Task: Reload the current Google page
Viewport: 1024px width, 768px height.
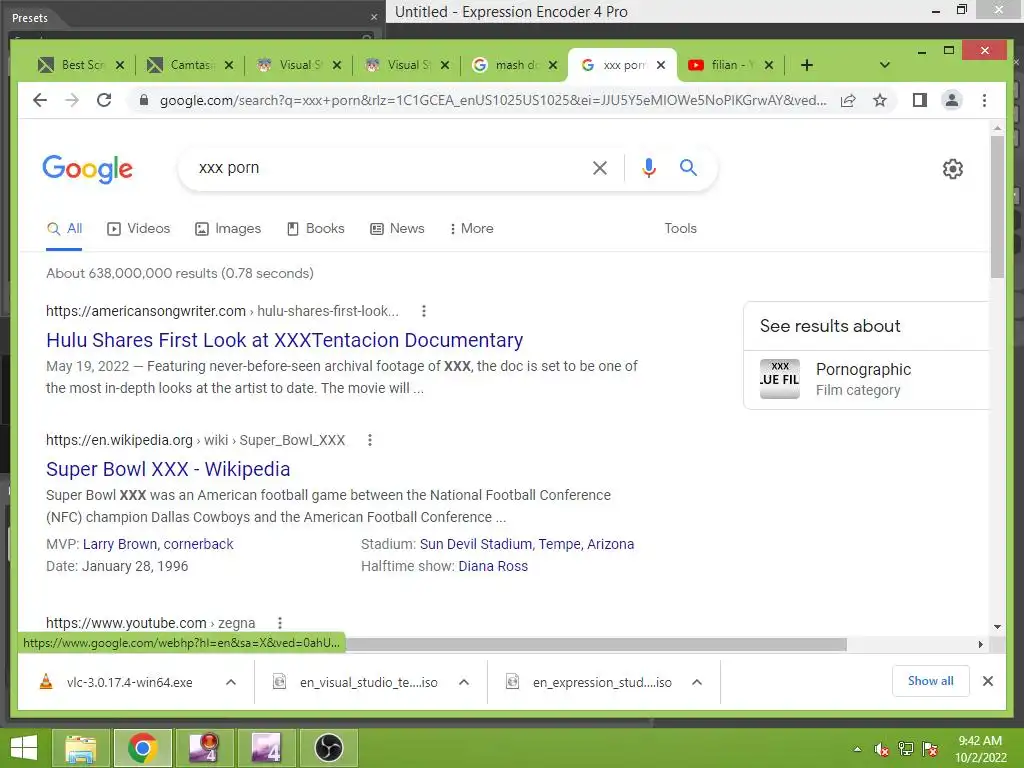Action: click(104, 100)
